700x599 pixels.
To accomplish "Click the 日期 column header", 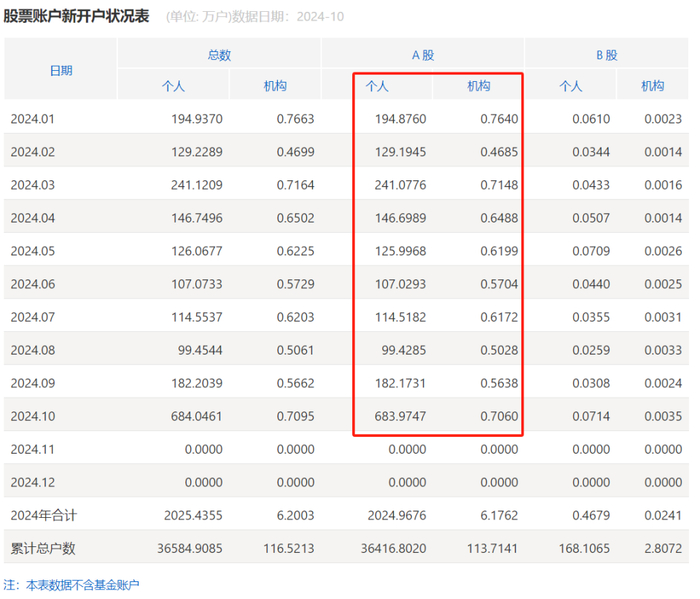I will [61, 71].
